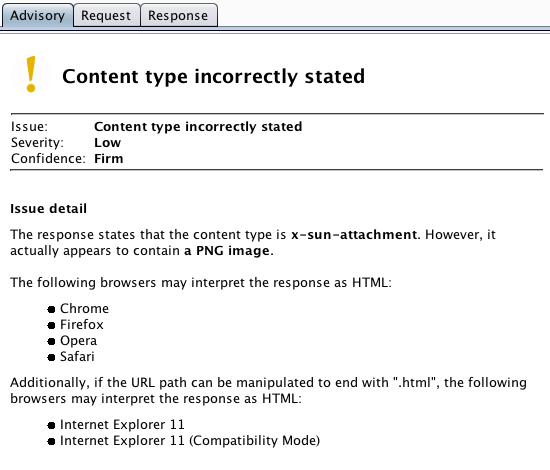Click the bold a PNG image text

227,250
